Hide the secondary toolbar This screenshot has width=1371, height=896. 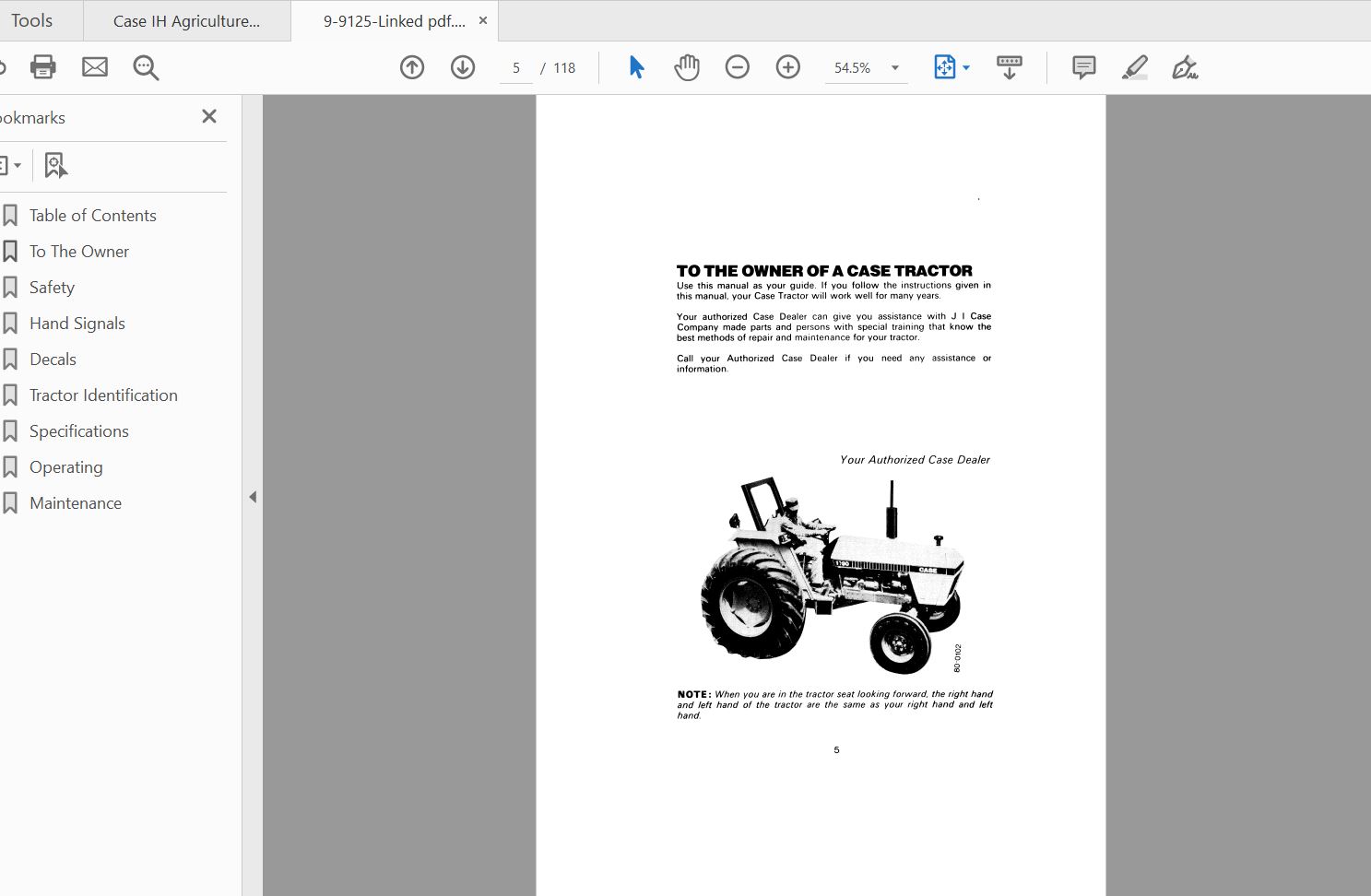pyautogui.click(x=1009, y=66)
